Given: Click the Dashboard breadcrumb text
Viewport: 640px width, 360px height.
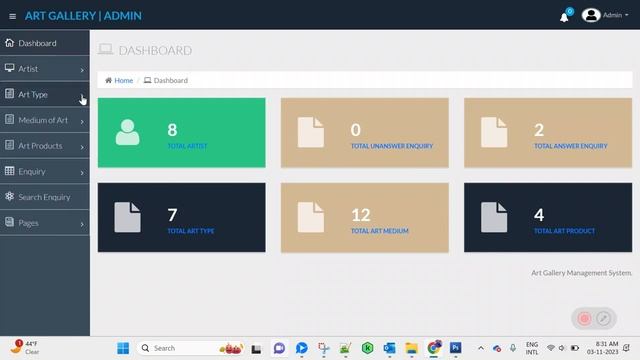Looking at the screenshot, I should 171,80.
